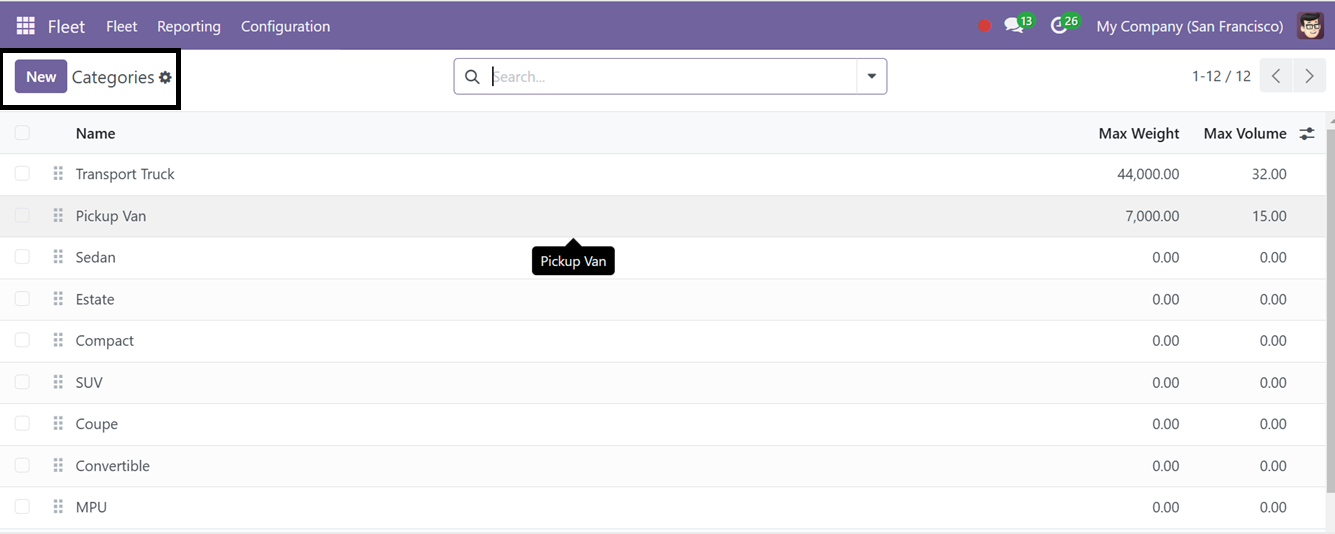
Task: Check the SUV row checkbox
Action: coord(22,382)
